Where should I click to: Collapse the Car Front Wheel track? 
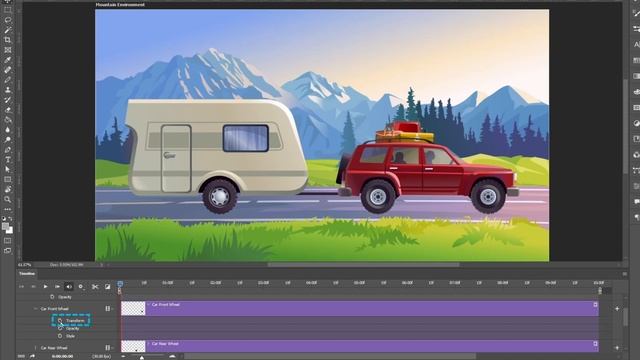tap(36, 309)
